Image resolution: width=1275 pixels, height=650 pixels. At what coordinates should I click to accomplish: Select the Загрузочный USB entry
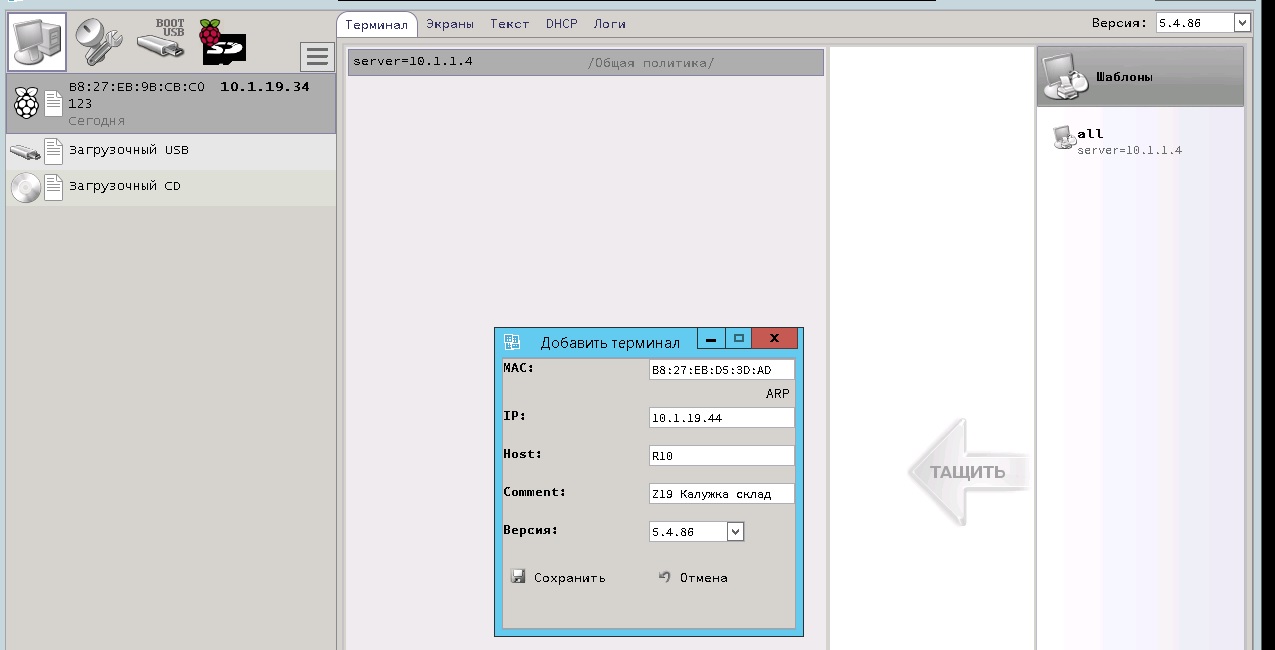pos(128,151)
